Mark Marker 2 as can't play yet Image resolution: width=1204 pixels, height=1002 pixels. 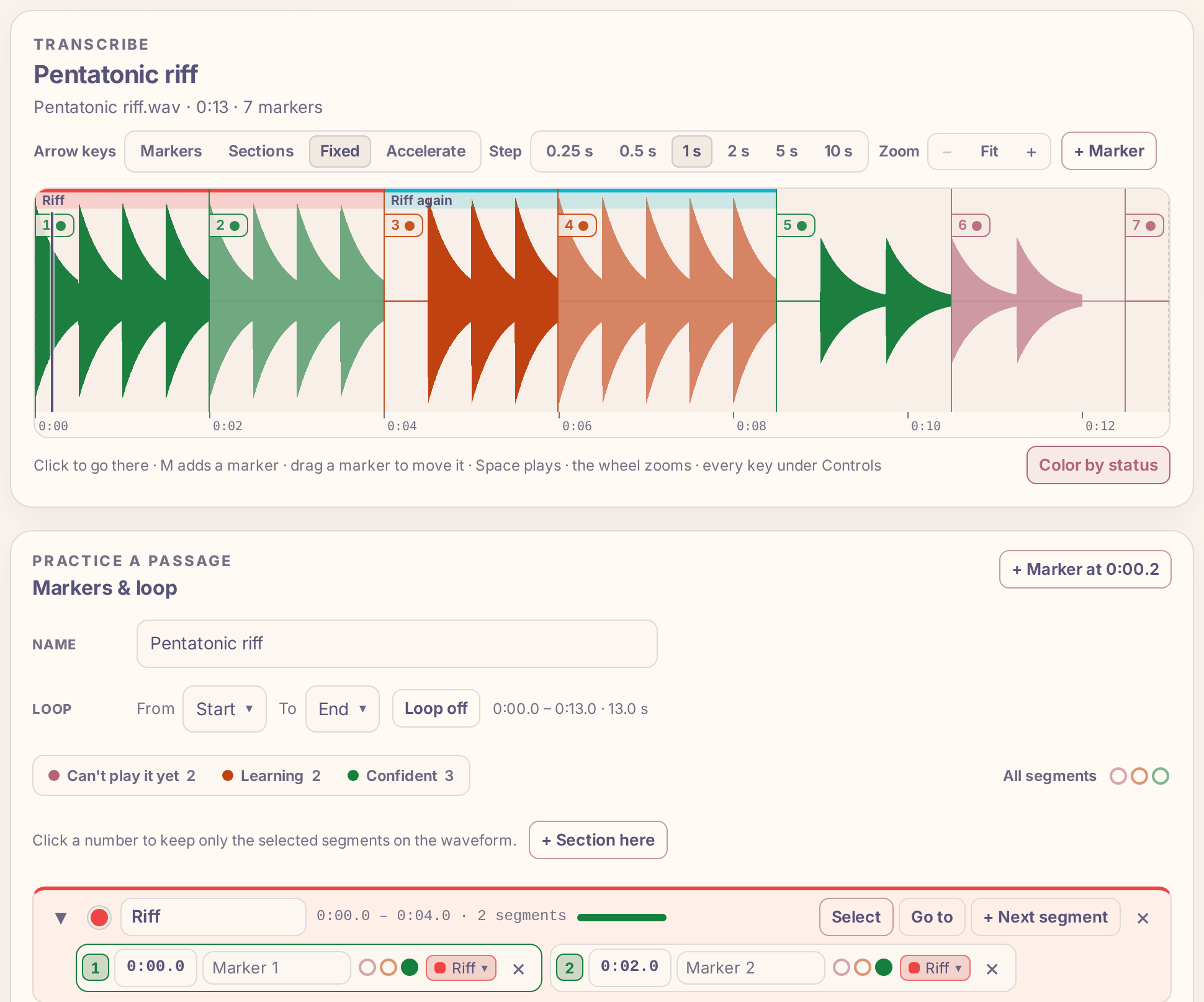click(842, 967)
